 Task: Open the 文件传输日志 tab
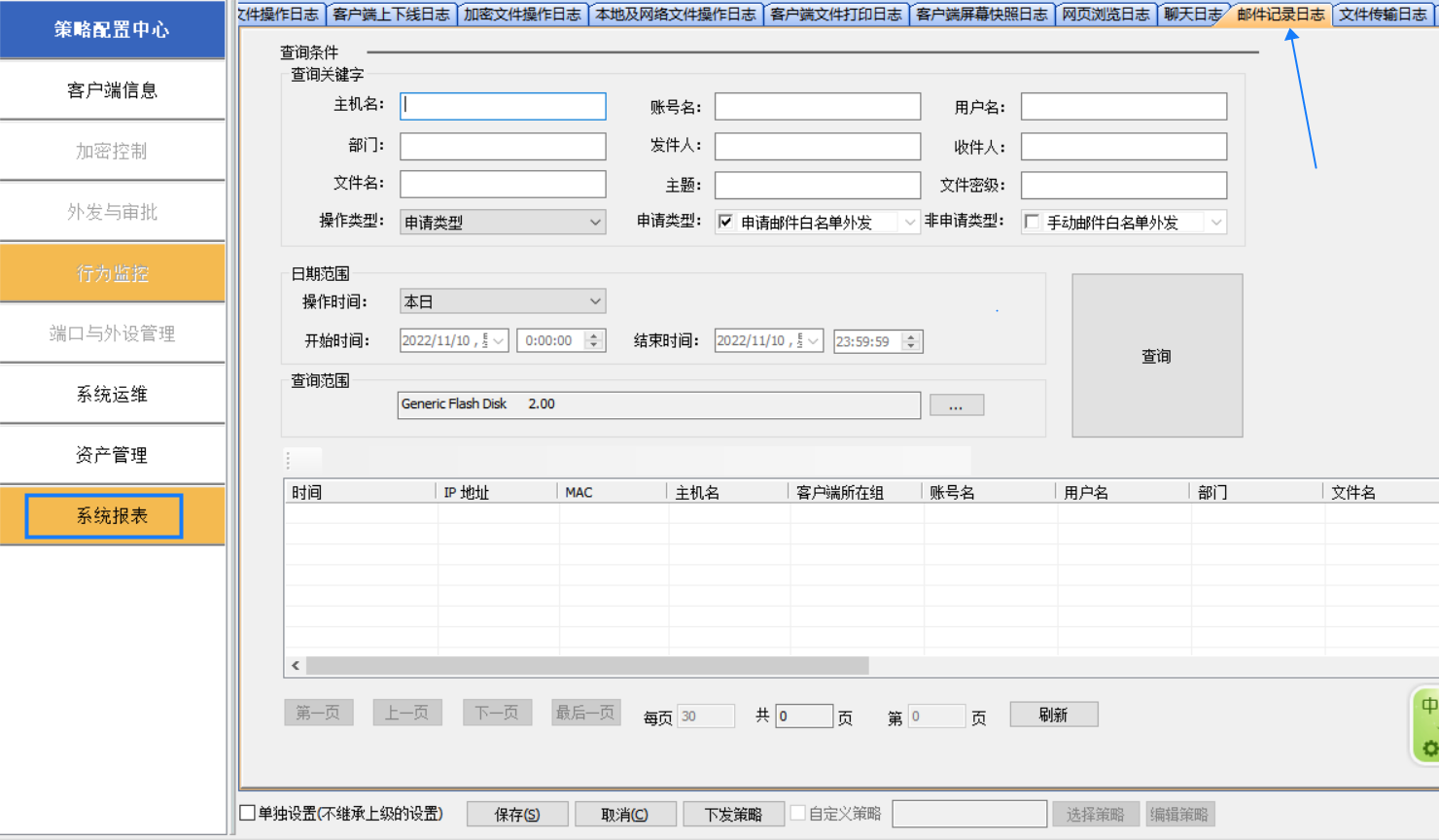tap(1382, 14)
